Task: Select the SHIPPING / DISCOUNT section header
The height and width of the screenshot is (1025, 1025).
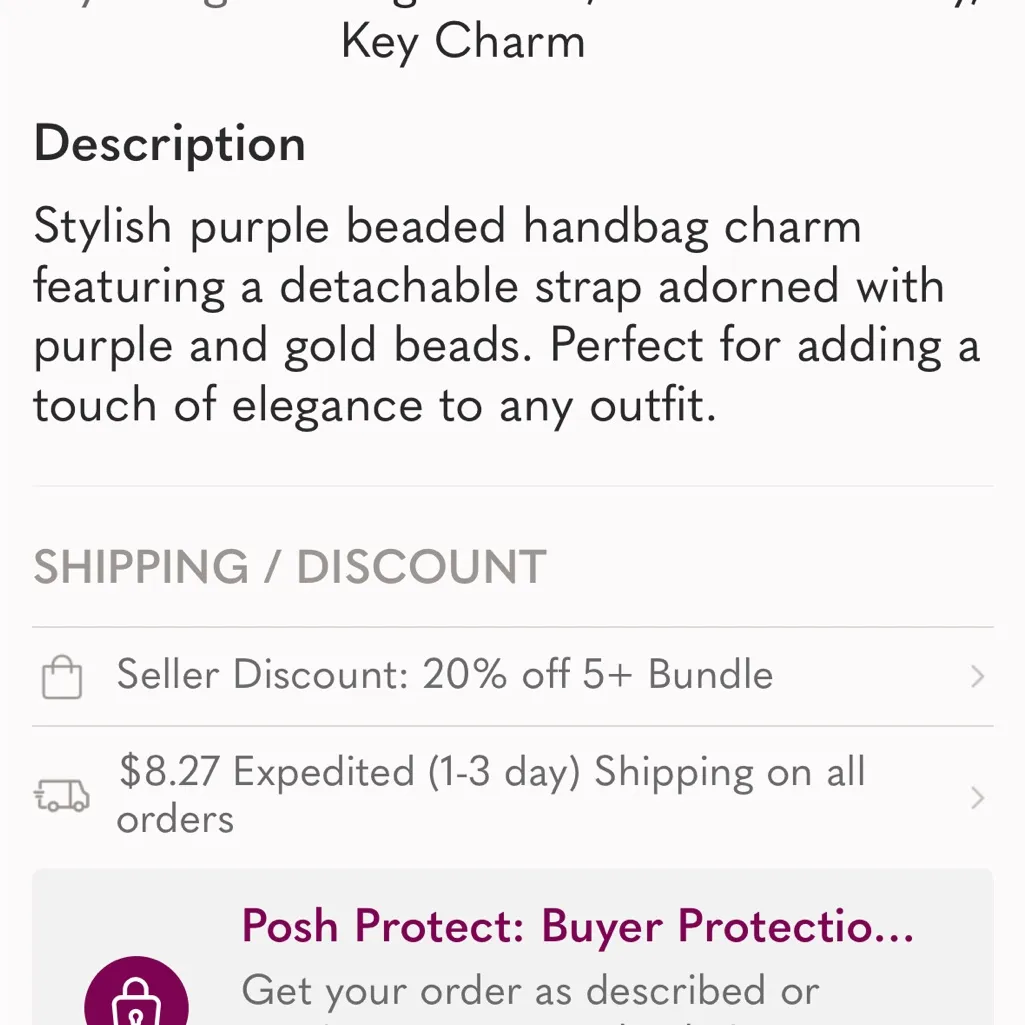Action: pos(289,566)
